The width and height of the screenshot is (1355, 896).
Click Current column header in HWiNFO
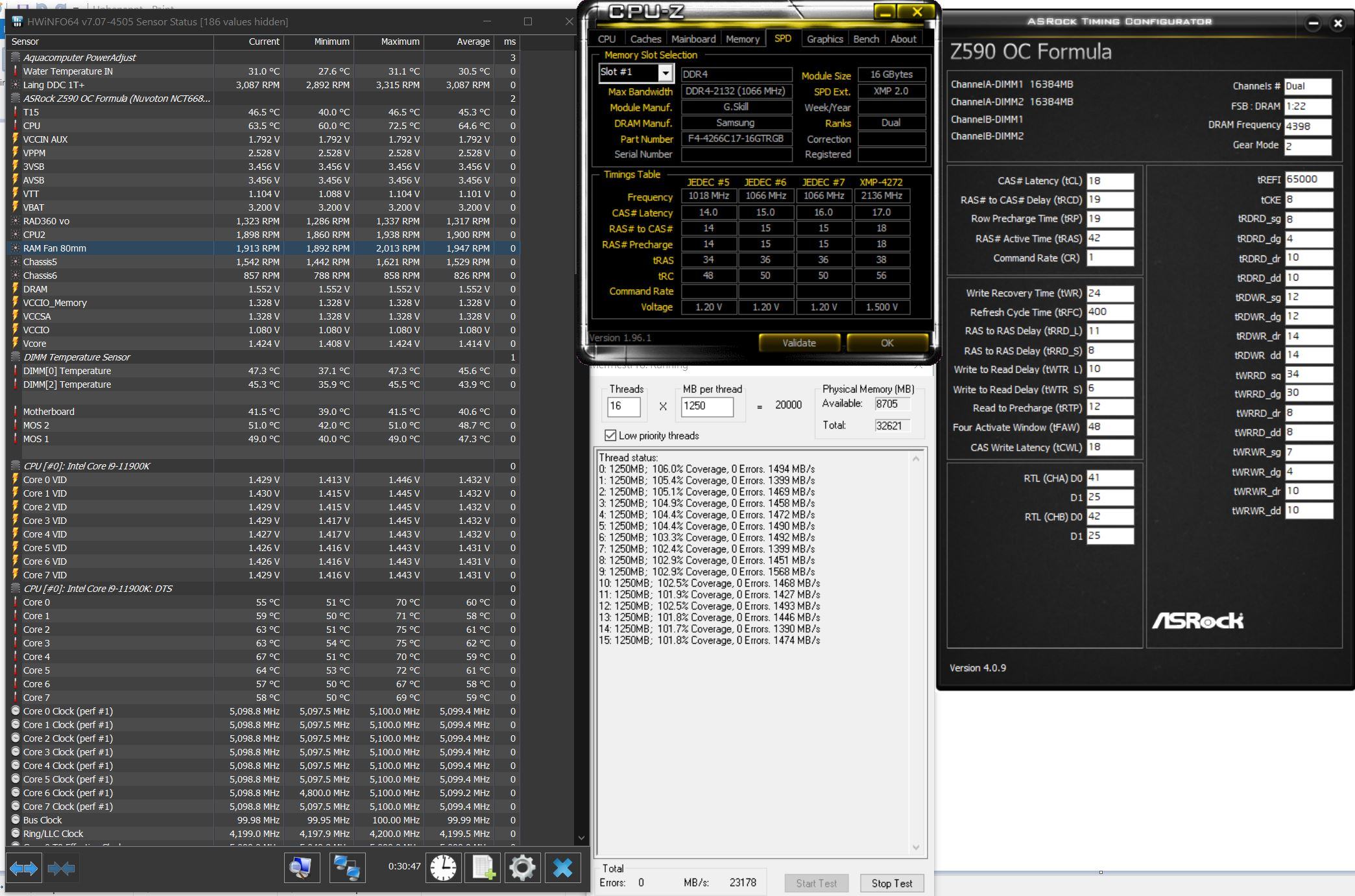click(x=248, y=41)
